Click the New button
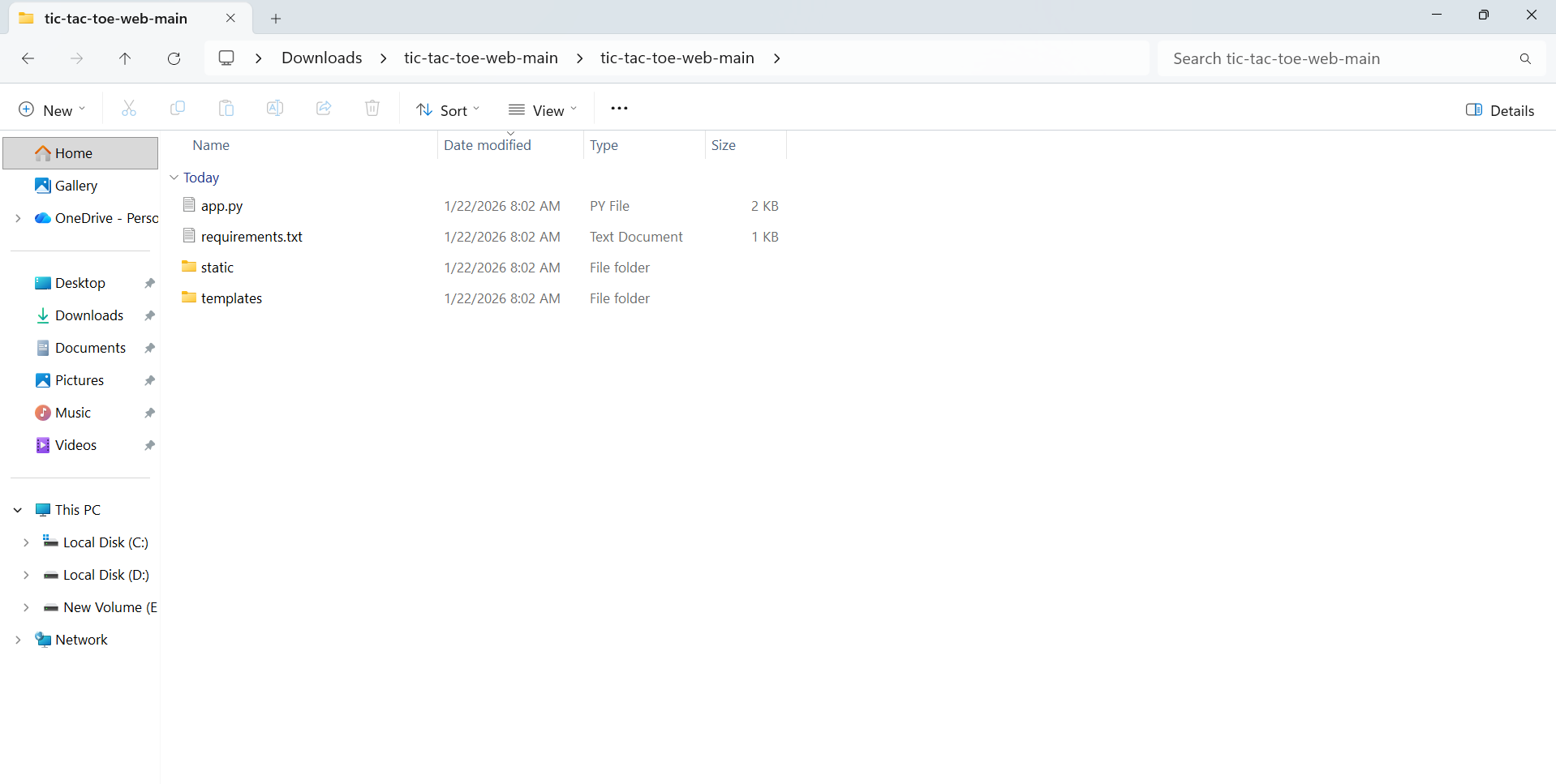Screen dimensions: 1556x784 click(51, 110)
